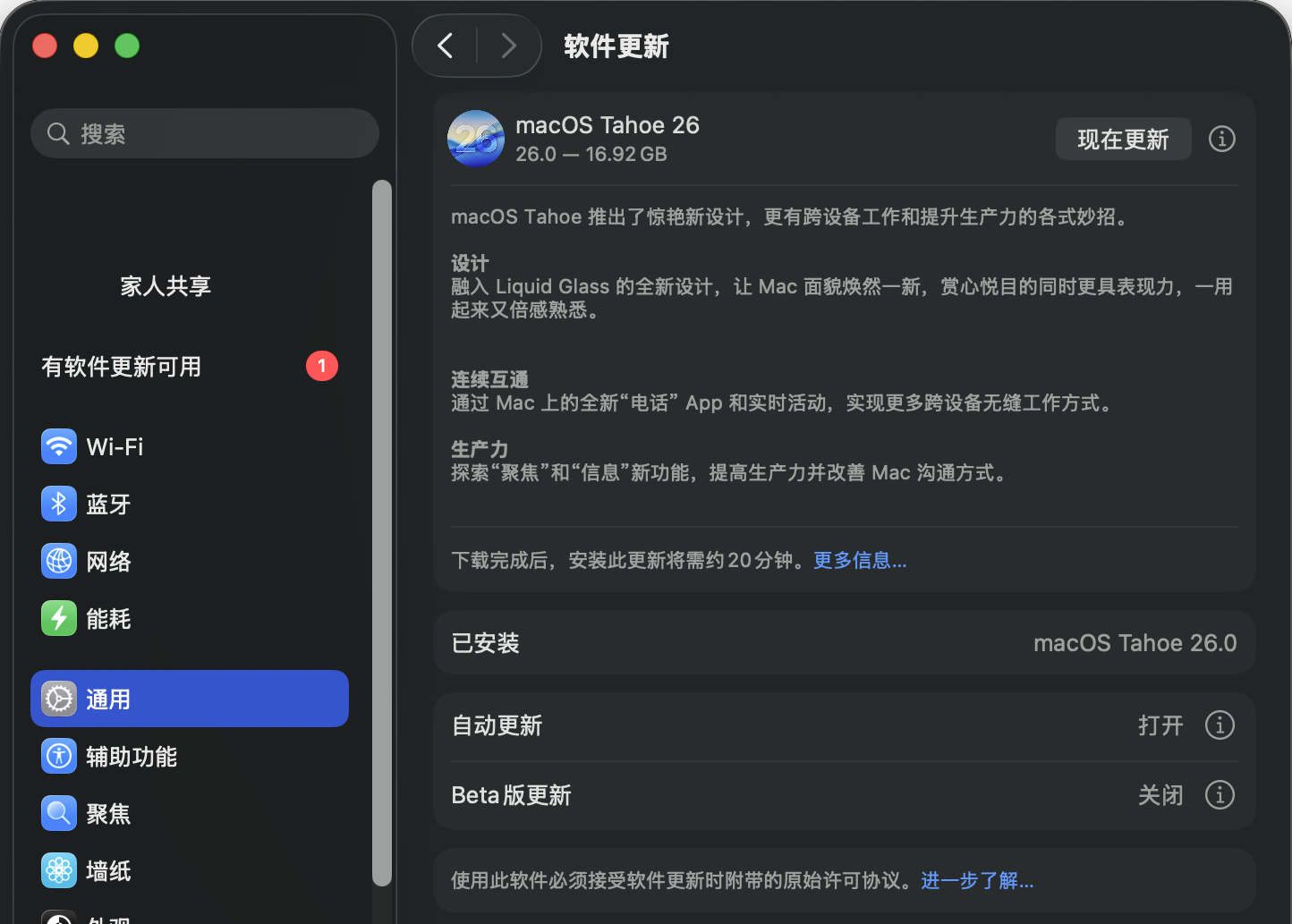Click the Spotlight (聚焦) magnifier icon
The image size is (1292, 924).
[59, 813]
